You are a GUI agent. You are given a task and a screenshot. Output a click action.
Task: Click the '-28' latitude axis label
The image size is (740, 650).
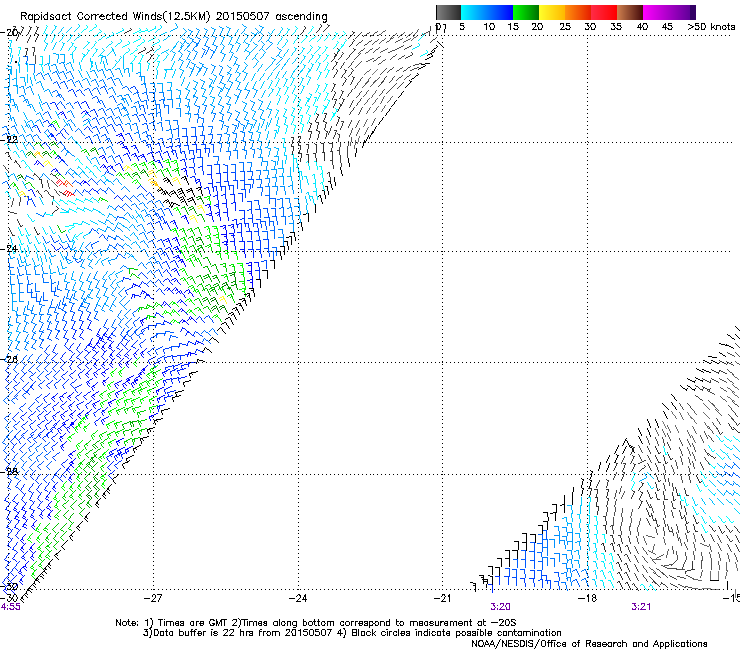click(9, 471)
